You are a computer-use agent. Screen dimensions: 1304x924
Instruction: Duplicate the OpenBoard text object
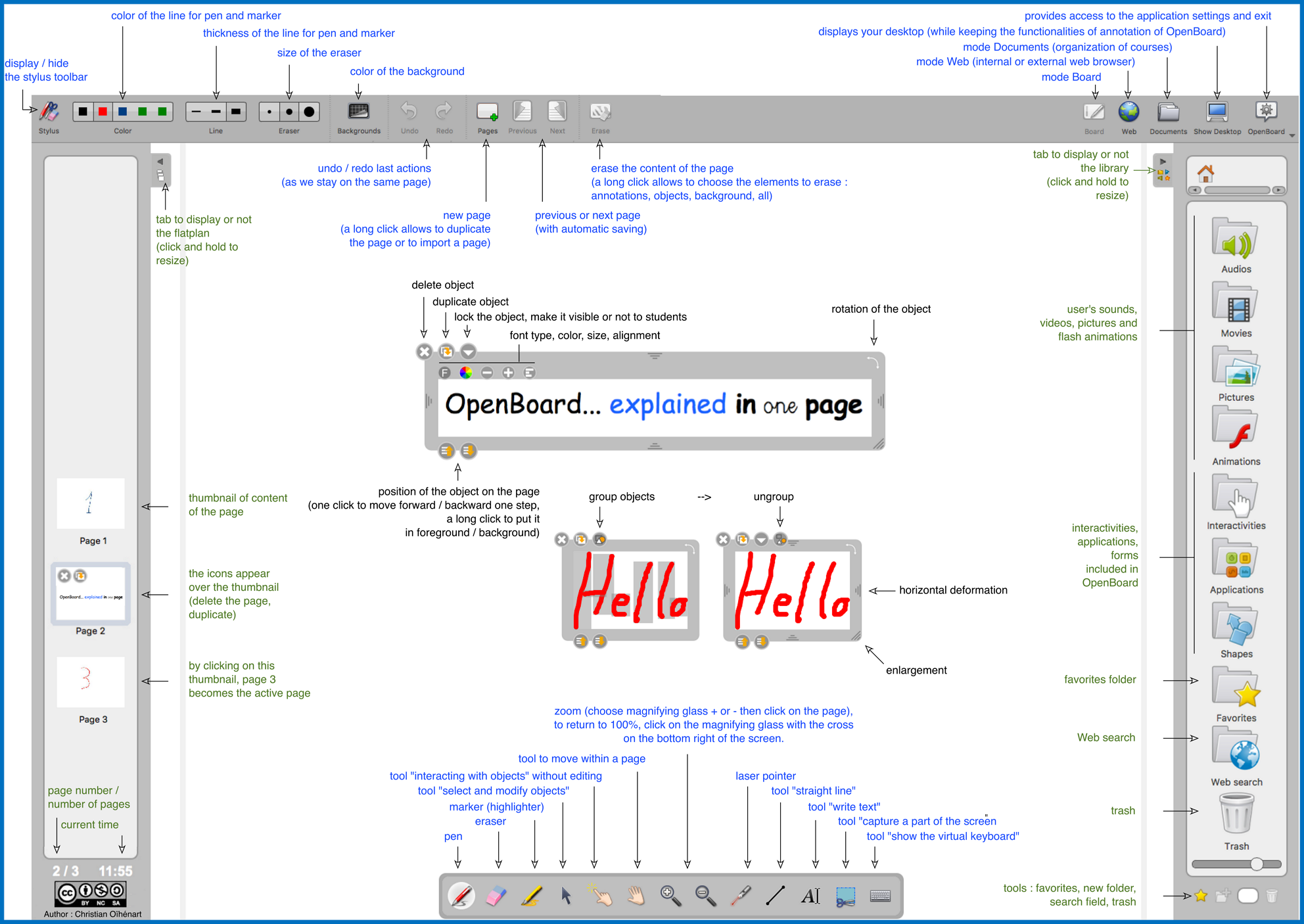[x=446, y=352]
